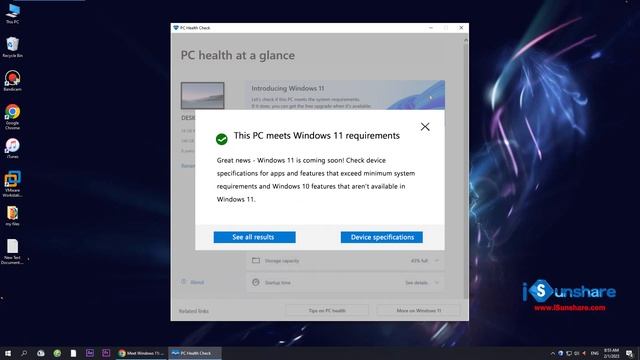Open New Text Document on desktop
Viewport: 640px width, 360px height.
coord(12,251)
